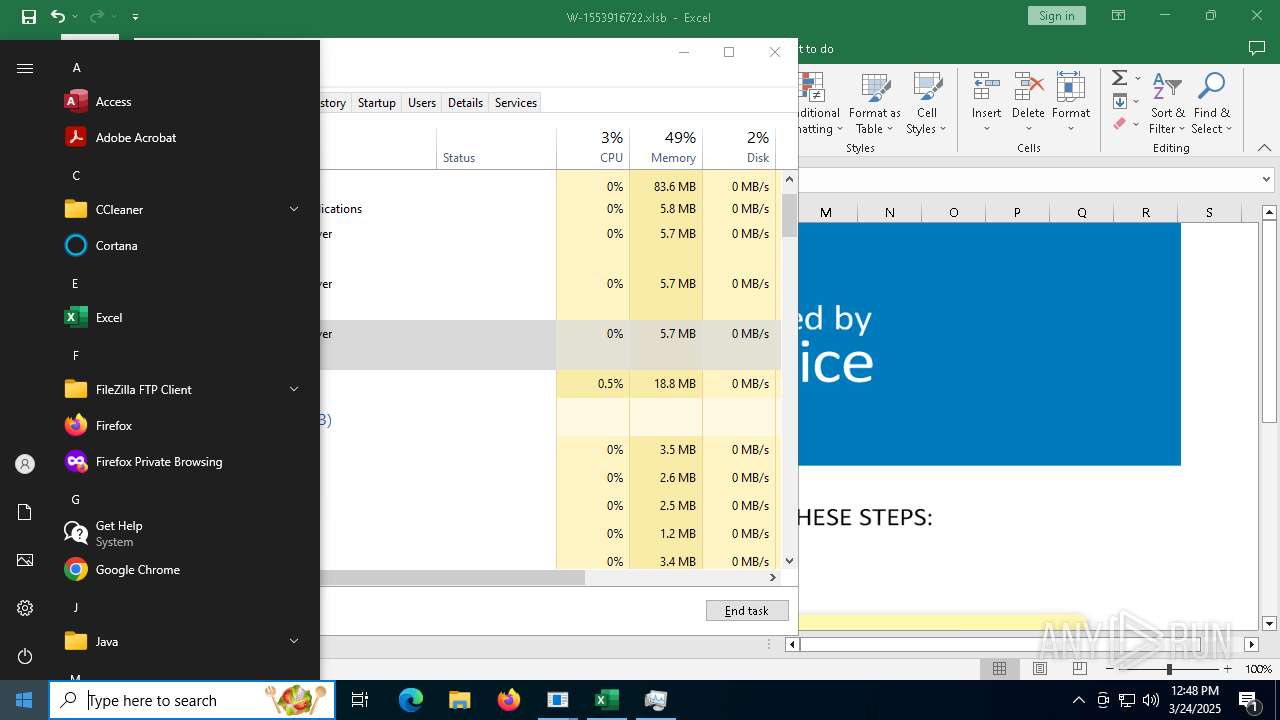Open Customize Quick Access Toolbar dropdown
Screen dimensions: 1280x720
coord(136,17)
